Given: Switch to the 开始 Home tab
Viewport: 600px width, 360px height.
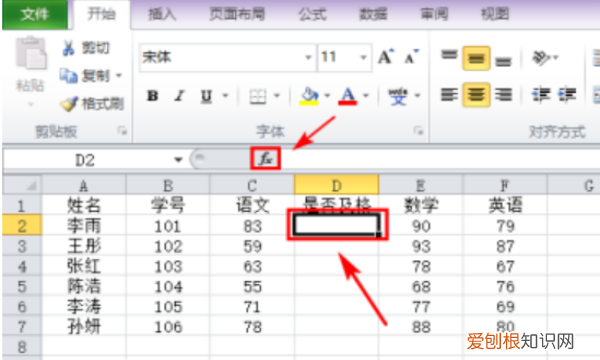Looking at the screenshot, I should point(101,15).
